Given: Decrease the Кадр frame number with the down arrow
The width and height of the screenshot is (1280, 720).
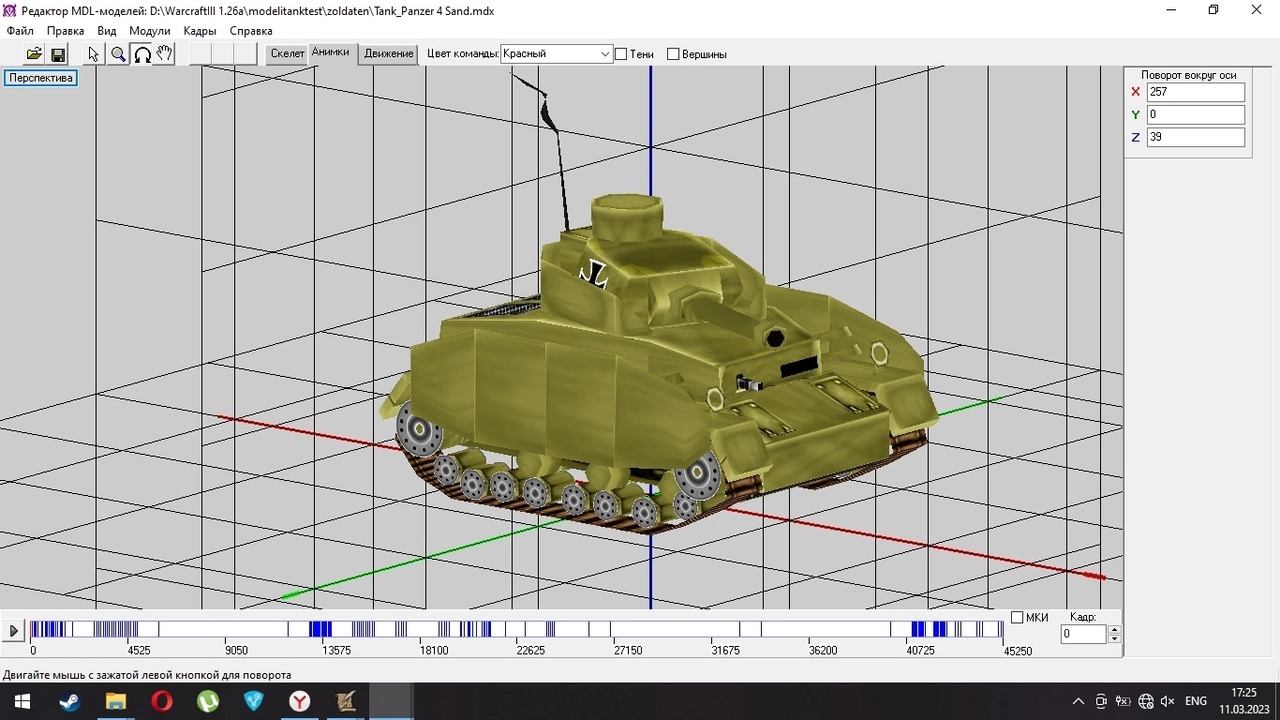Looking at the screenshot, I should 1115,639.
